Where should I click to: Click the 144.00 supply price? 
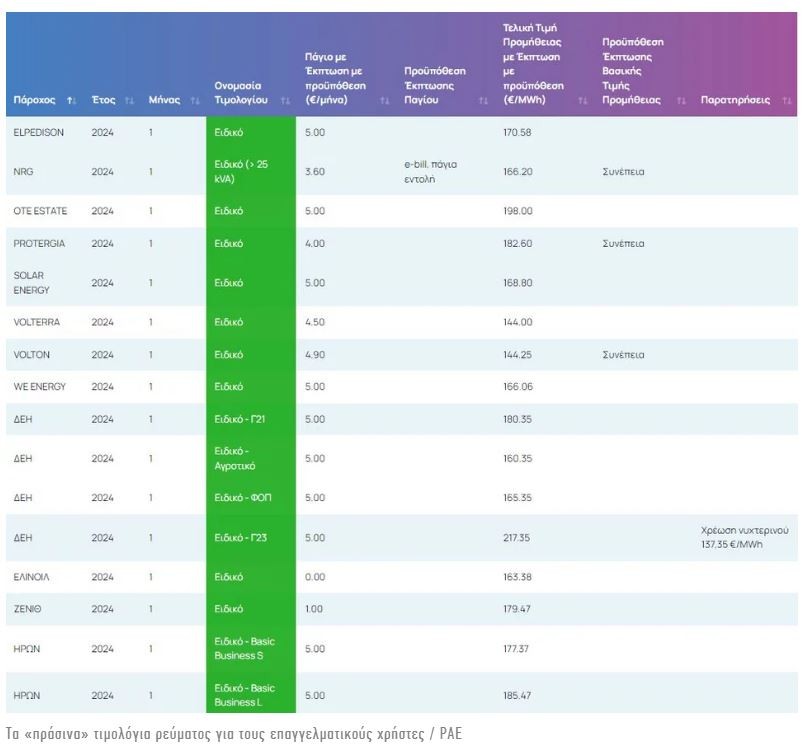518,322
